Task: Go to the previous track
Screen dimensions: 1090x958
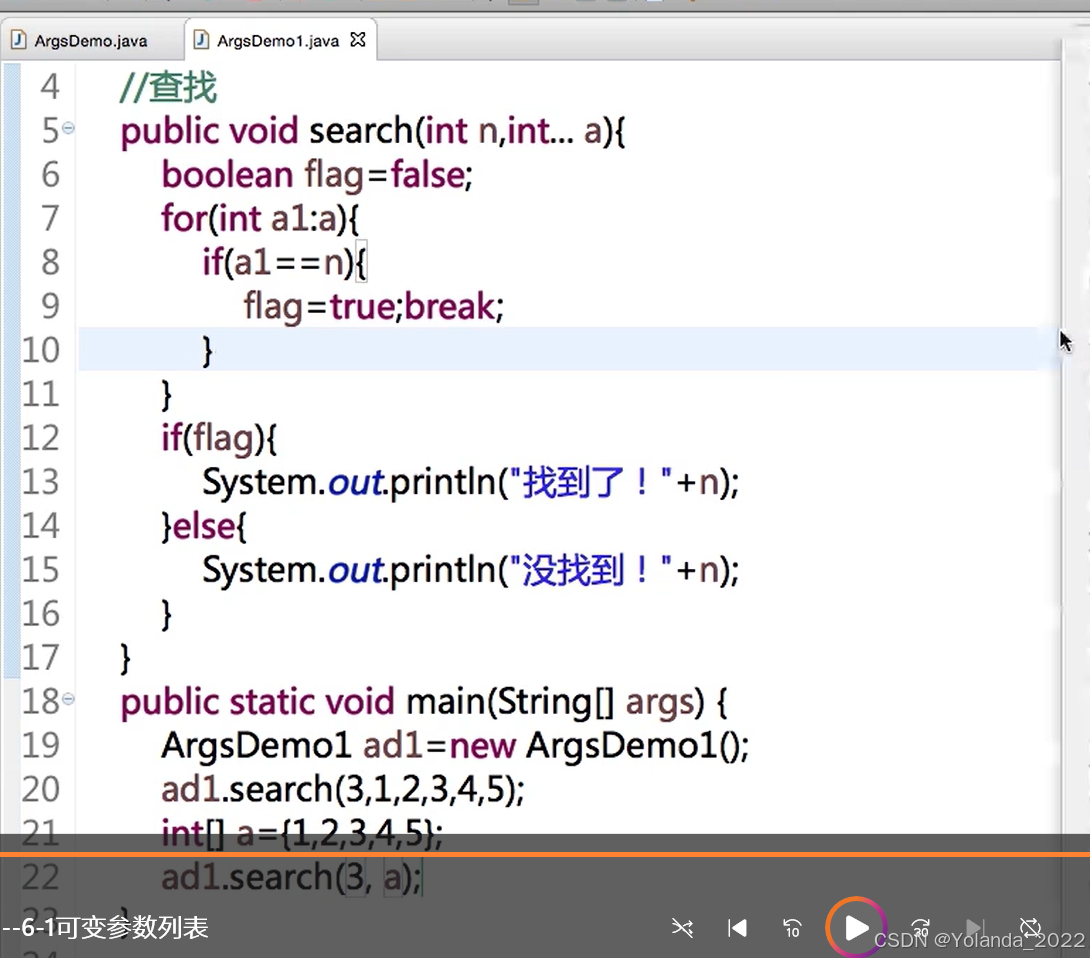Action: pos(737,928)
